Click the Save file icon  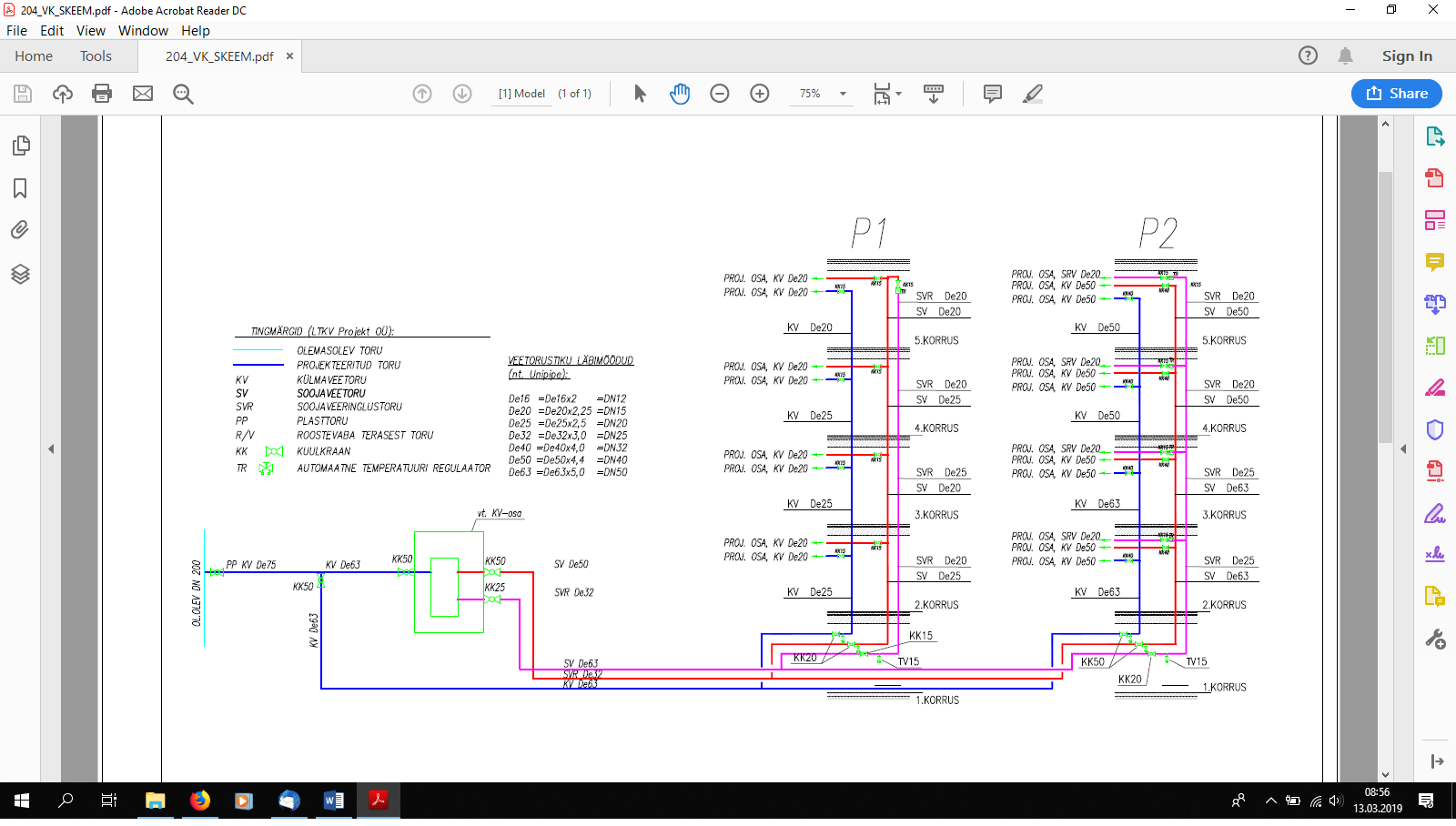23,94
